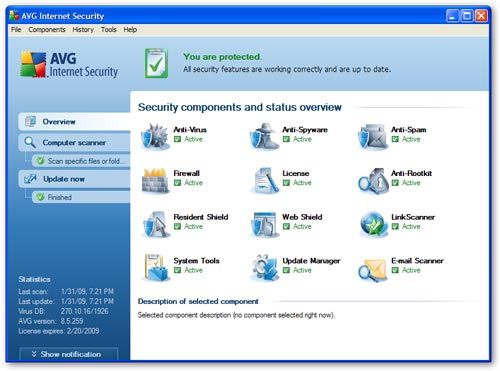This screenshot has width=500, height=371.
Task: Open the System Tools blocks icon
Action: pos(156,268)
